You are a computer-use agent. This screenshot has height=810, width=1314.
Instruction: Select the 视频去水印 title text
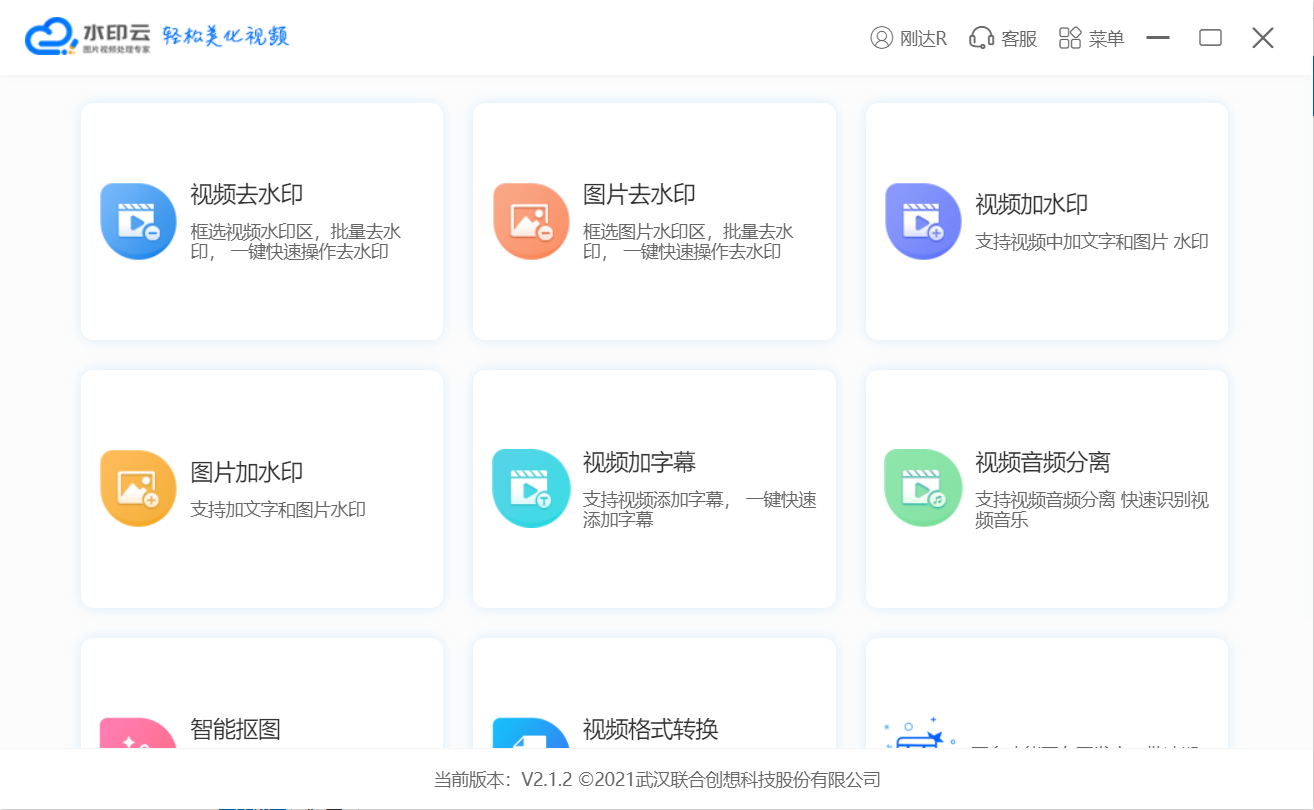point(246,194)
